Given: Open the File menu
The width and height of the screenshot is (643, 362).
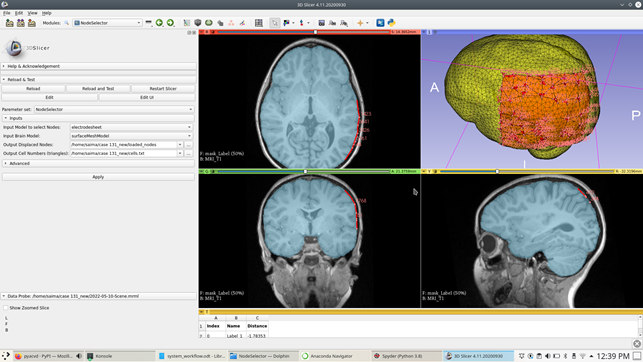Looking at the screenshot, I should click(x=7, y=13).
